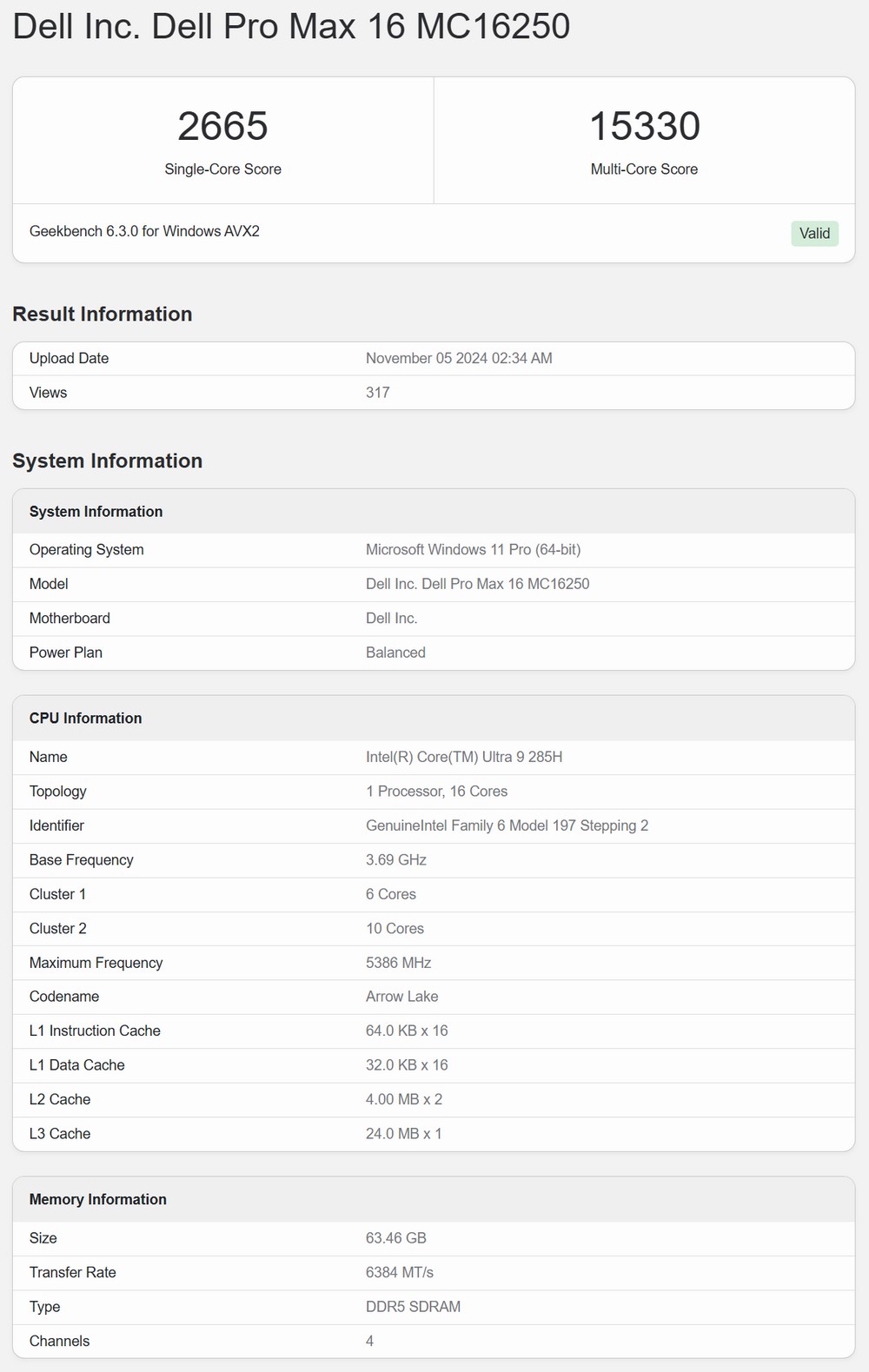Click the Multi-Core Score value 15330
This screenshot has height=1372, width=869.
[x=644, y=127]
